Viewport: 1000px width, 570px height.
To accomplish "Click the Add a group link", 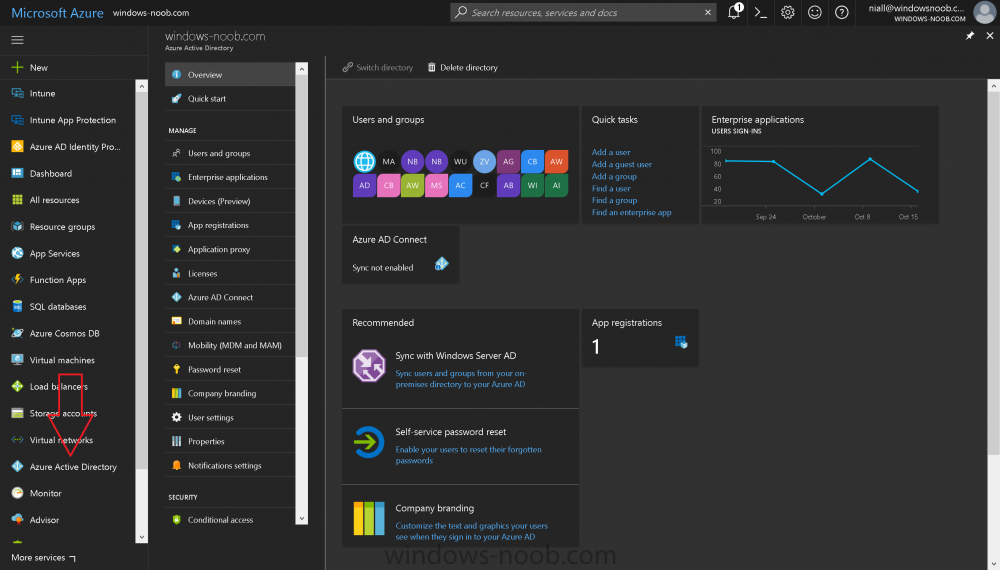I will pyautogui.click(x=614, y=177).
